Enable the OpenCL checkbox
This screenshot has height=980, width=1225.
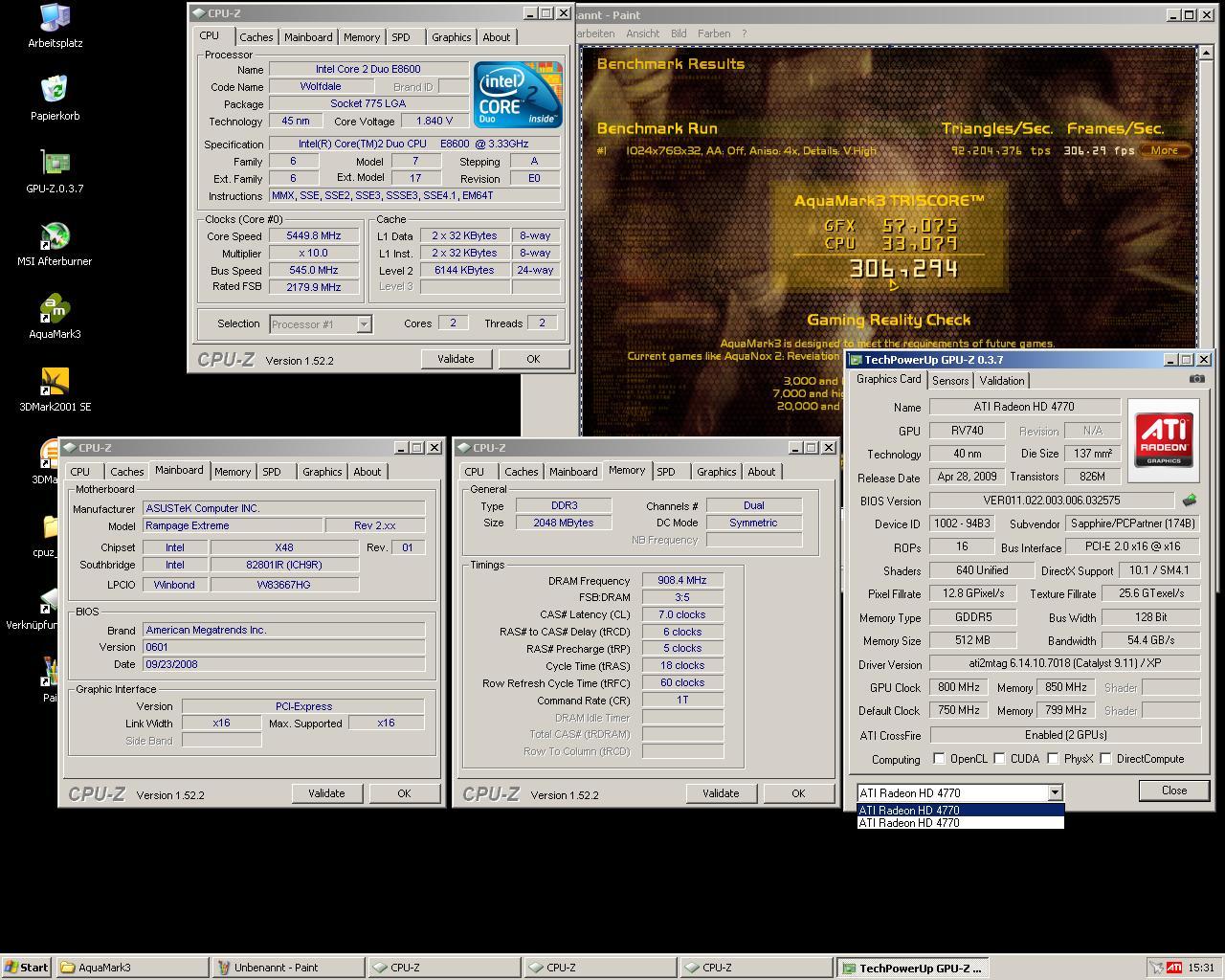click(939, 759)
